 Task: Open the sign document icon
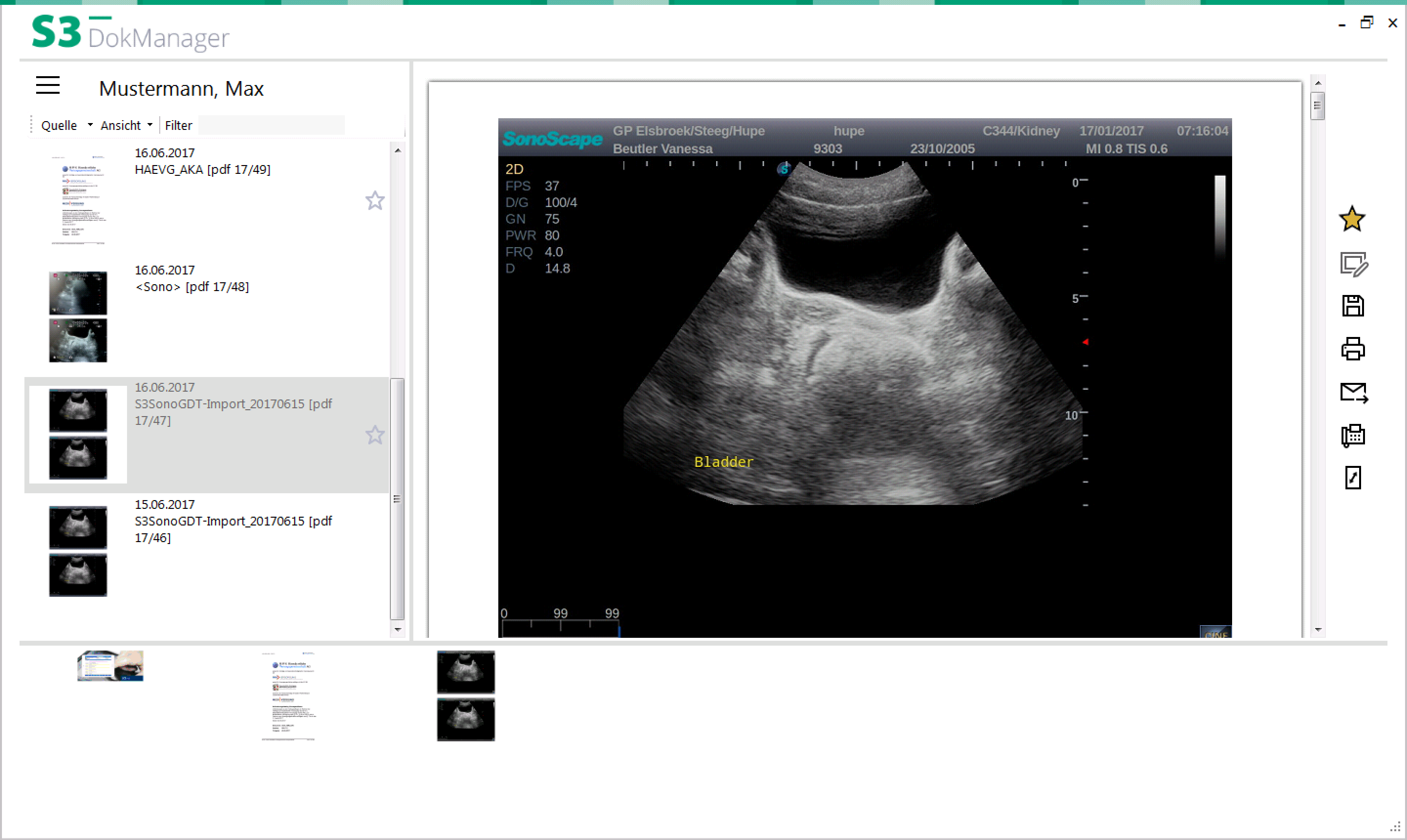[x=1353, y=478]
